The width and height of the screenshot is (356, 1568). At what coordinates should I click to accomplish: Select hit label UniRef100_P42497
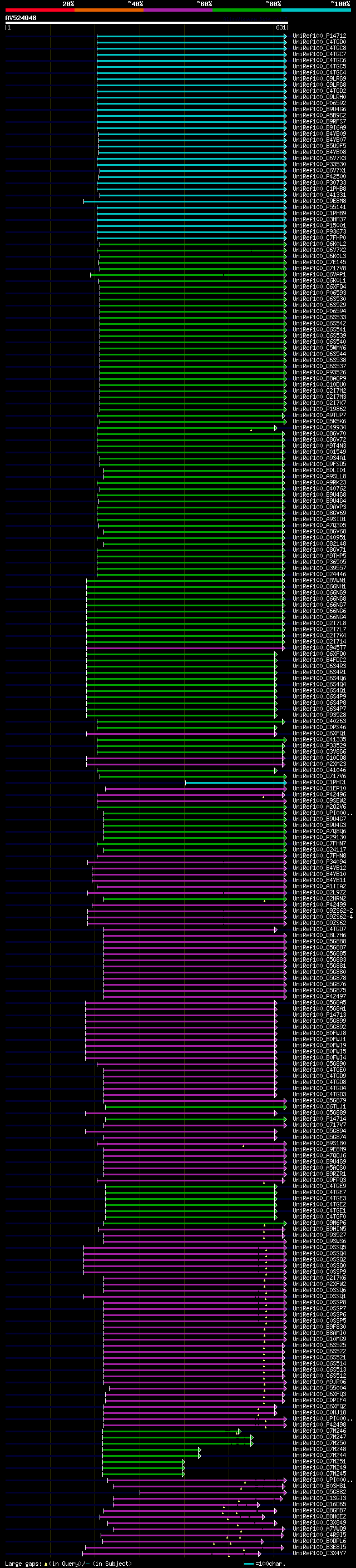(x=319, y=996)
